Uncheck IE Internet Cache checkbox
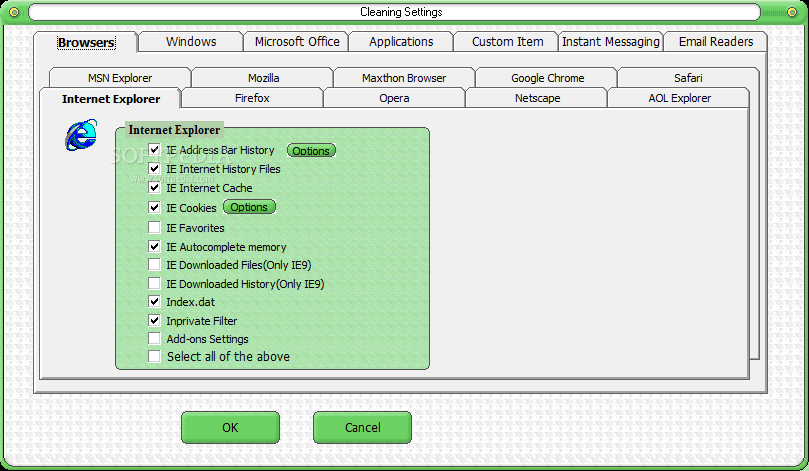This screenshot has width=809, height=471. coord(154,187)
